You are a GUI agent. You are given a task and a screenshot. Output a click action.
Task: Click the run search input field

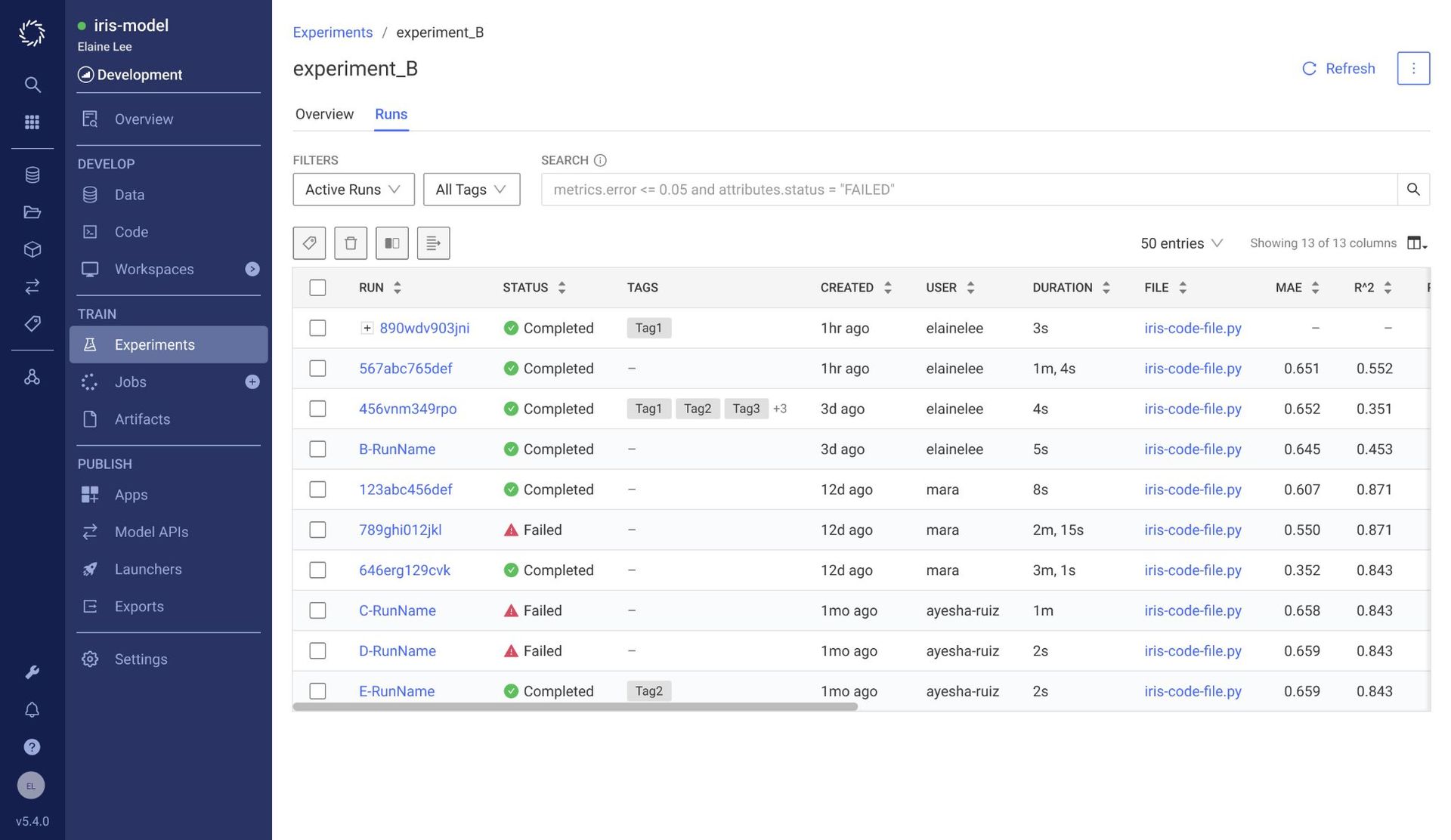coord(967,190)
